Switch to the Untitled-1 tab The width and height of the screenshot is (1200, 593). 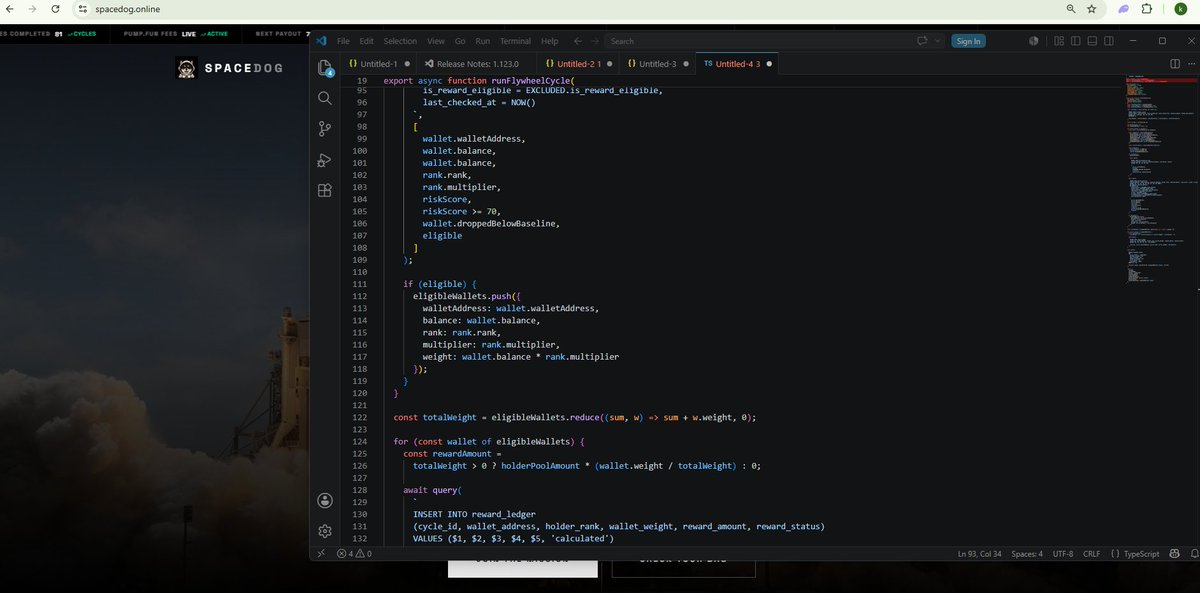point(378,63)
